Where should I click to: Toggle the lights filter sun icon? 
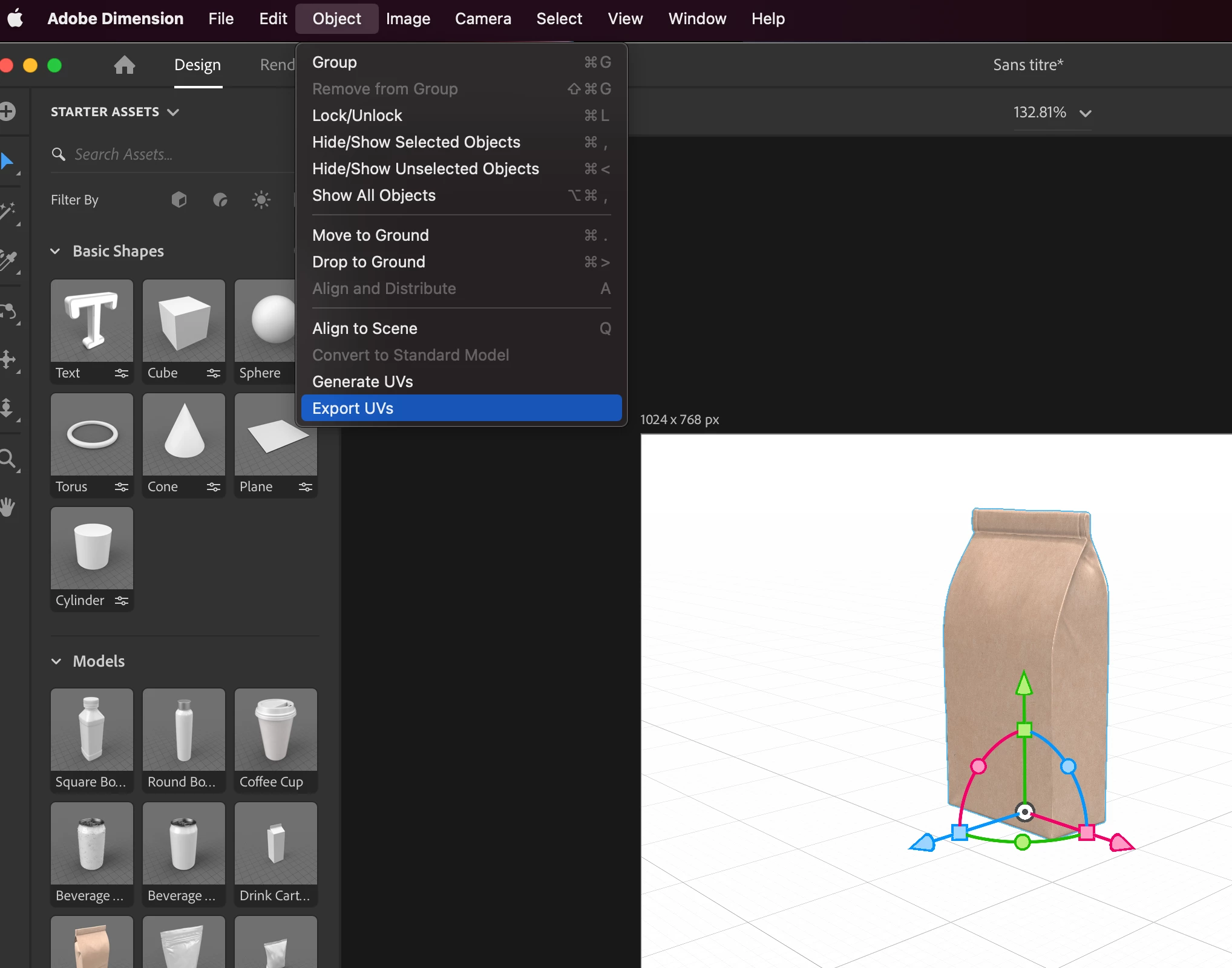tap(261, 200)
